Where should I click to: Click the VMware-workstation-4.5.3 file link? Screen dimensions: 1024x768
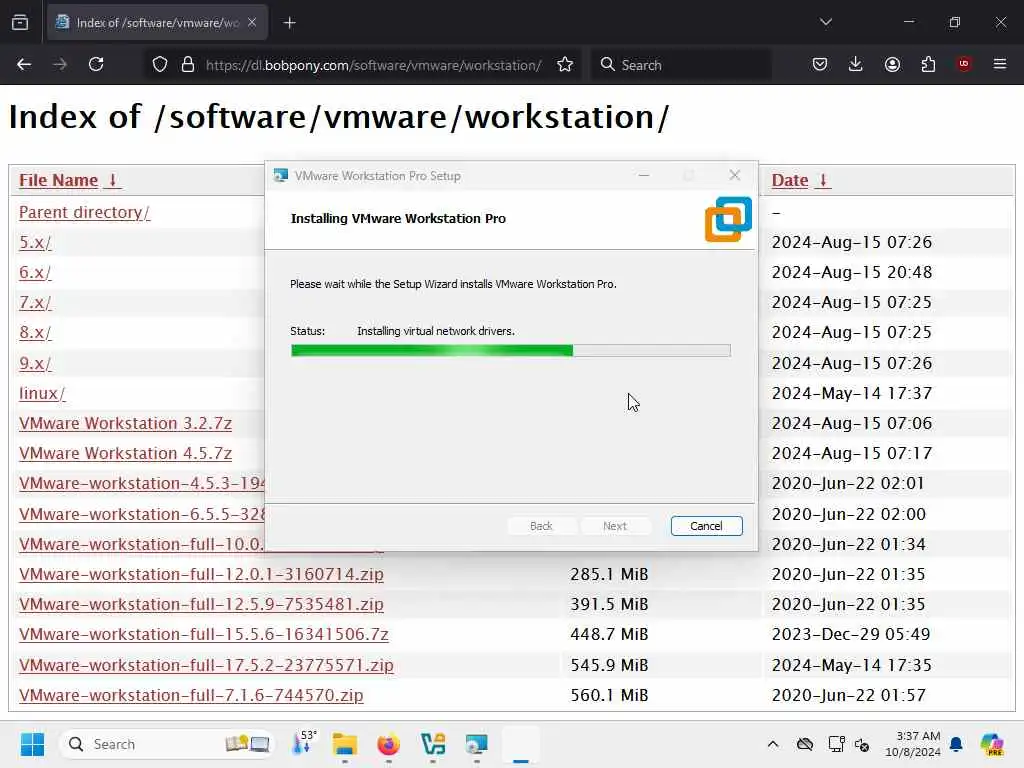(142, 483)
